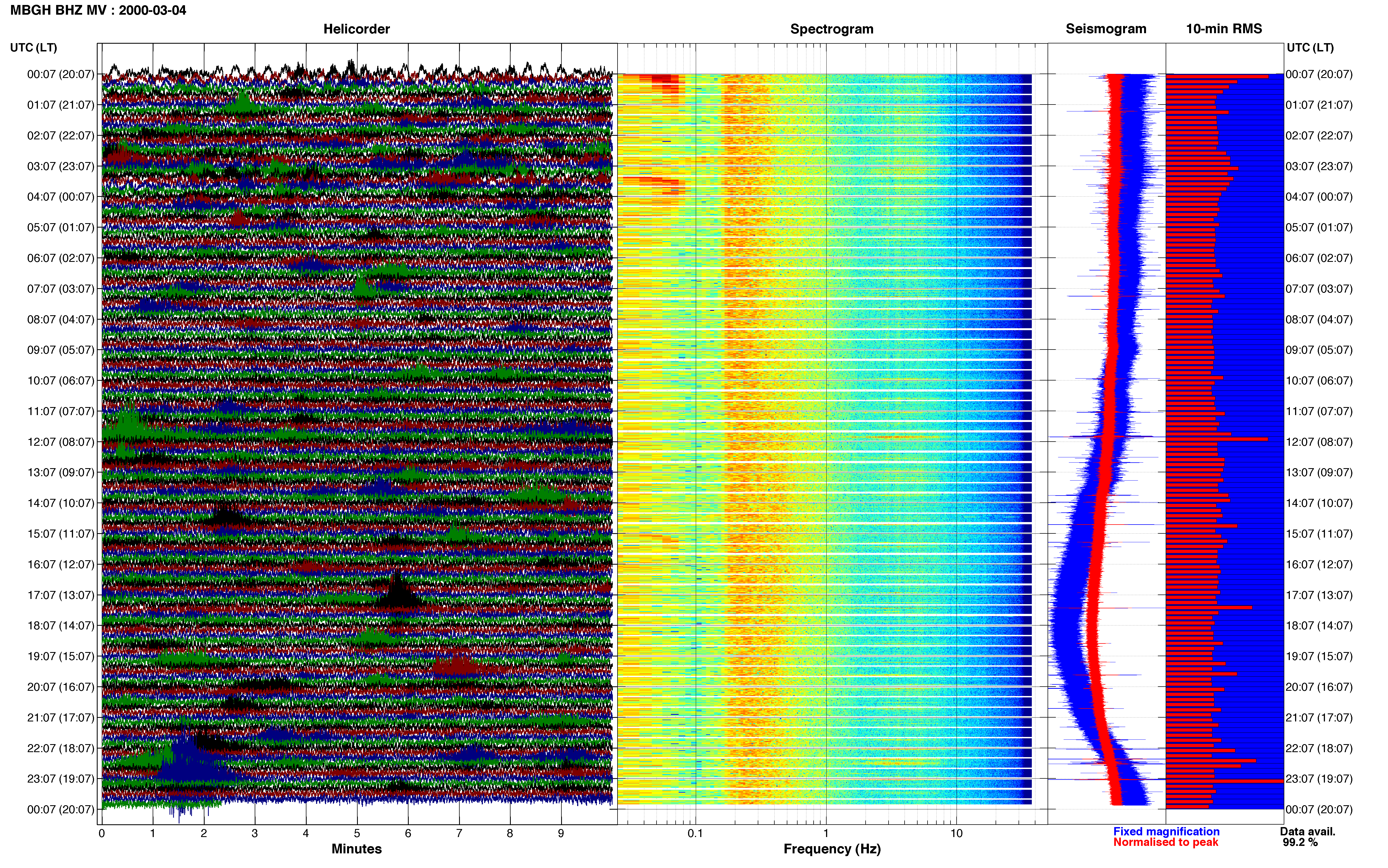Click minute tick label '5' on helicorder
This screenshot has width=1388, height=868.
tap(357, 833)
